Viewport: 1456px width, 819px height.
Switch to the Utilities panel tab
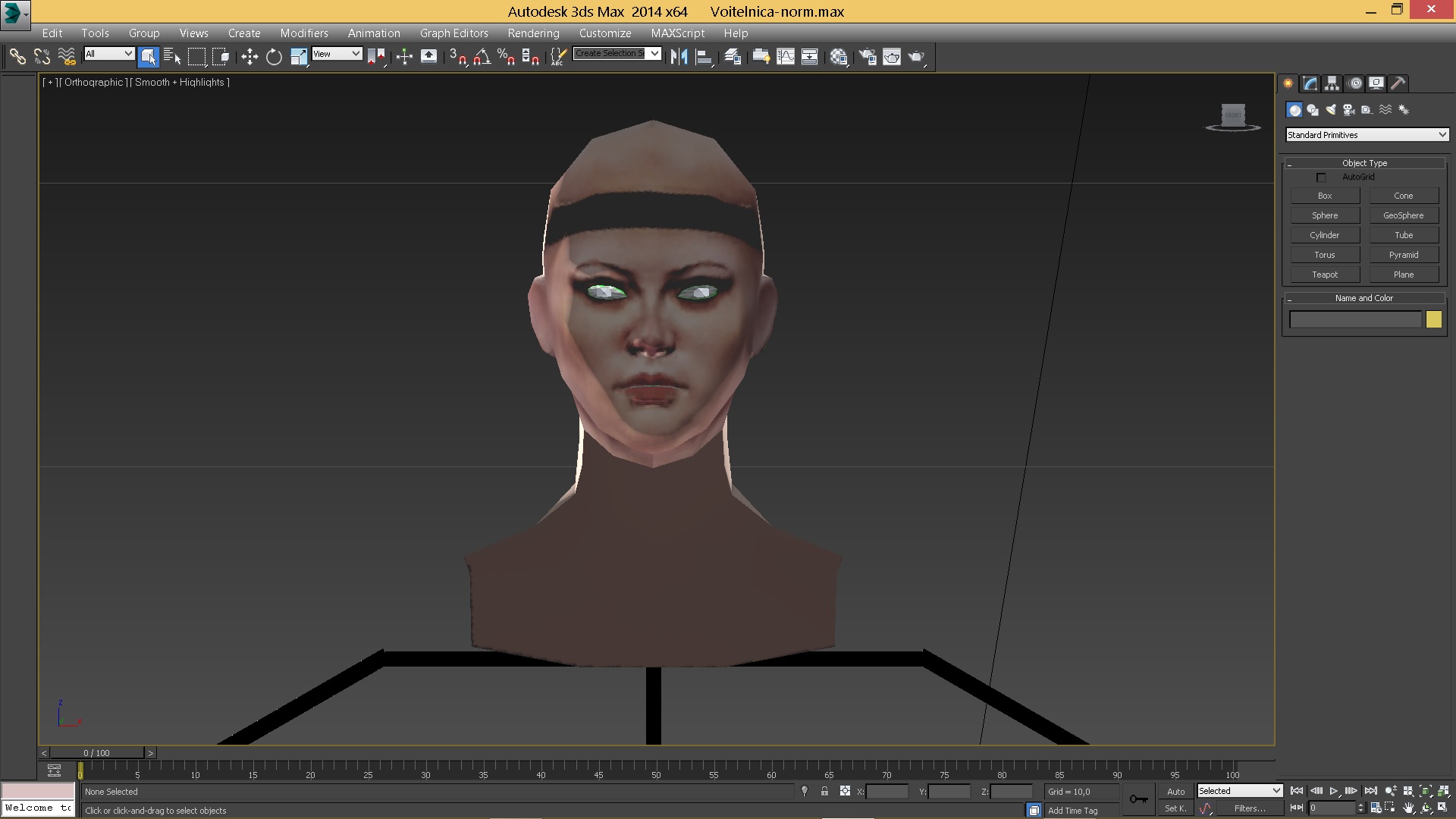[x=1398, y=83]
